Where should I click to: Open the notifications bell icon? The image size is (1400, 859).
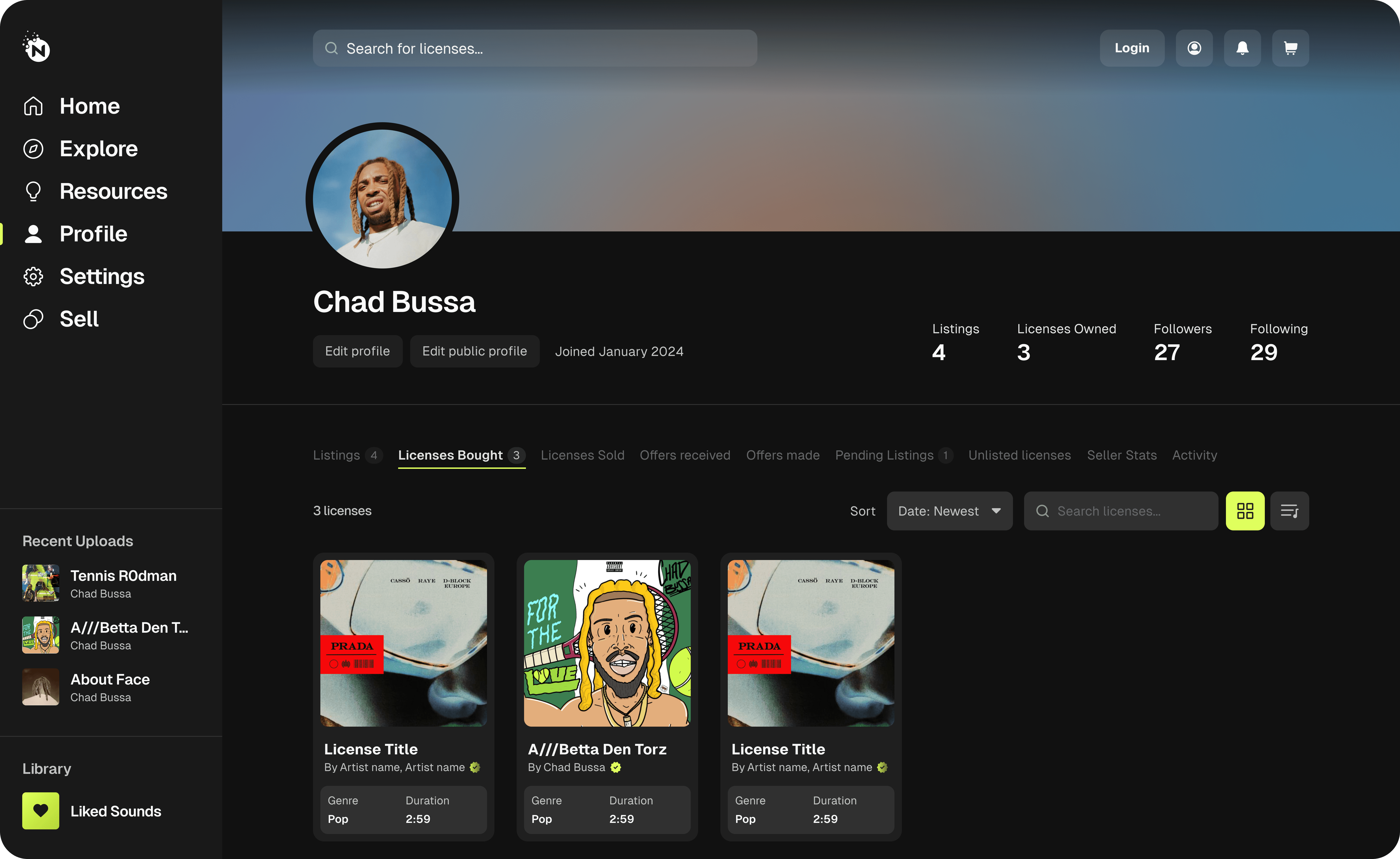1242,48
